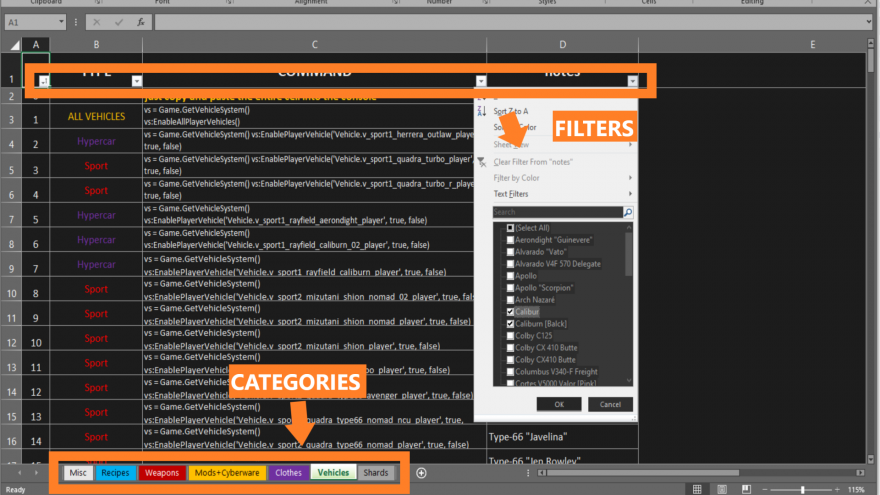Check the Apollo "Scorpion" checkbox
The image size is (880, 495).
(511, 287)
